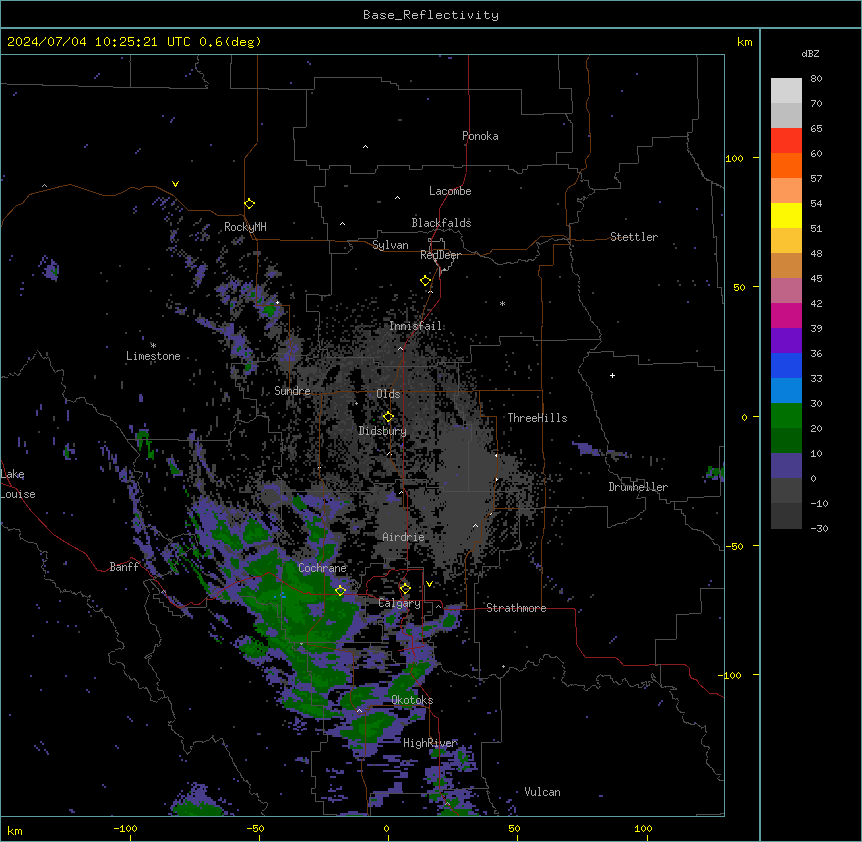Click the Didsbury label

coord(383,431)
